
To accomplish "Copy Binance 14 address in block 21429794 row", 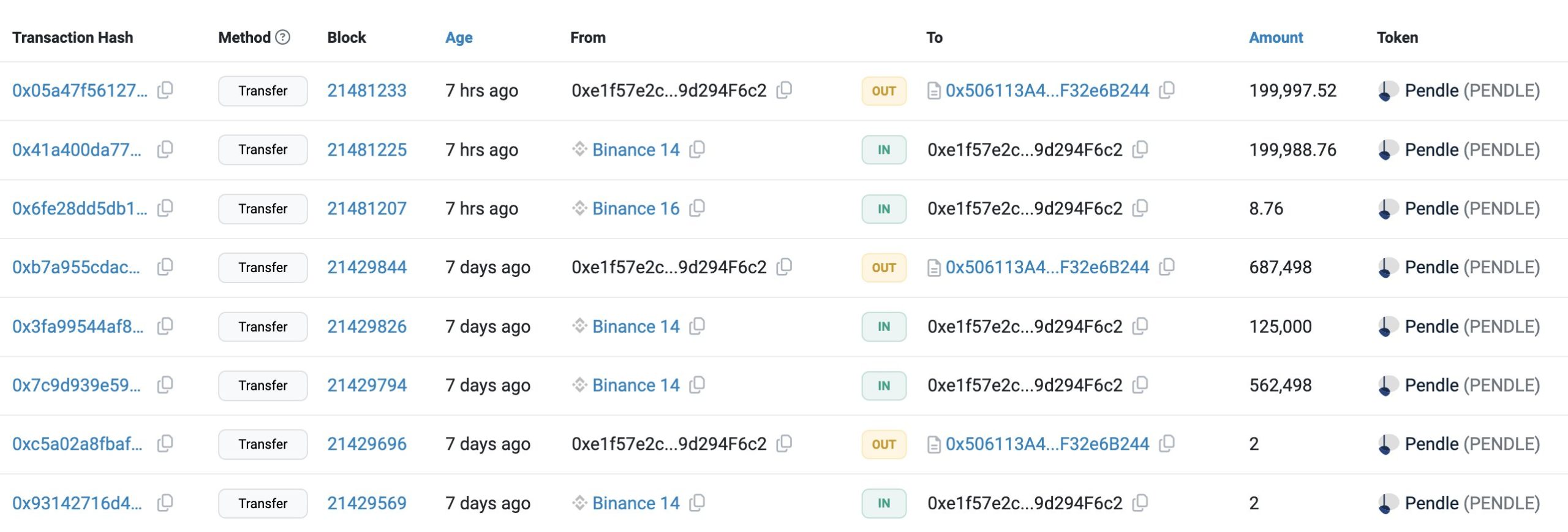I will 697,385.
